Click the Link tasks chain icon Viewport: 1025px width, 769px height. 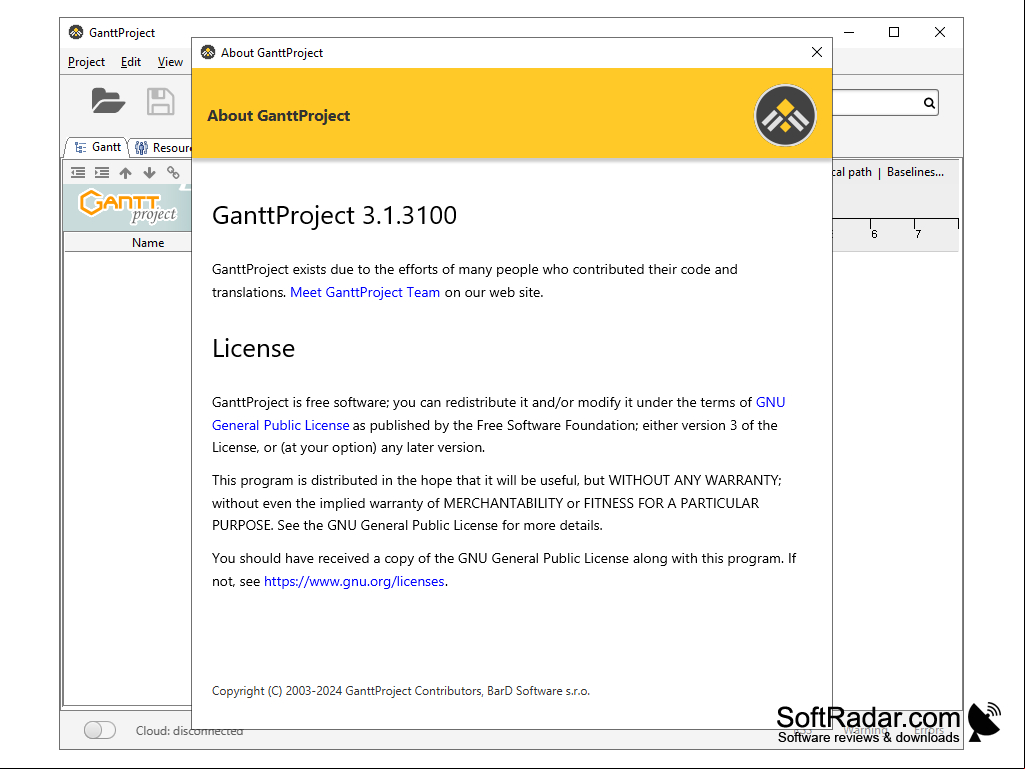coord(173,173)
